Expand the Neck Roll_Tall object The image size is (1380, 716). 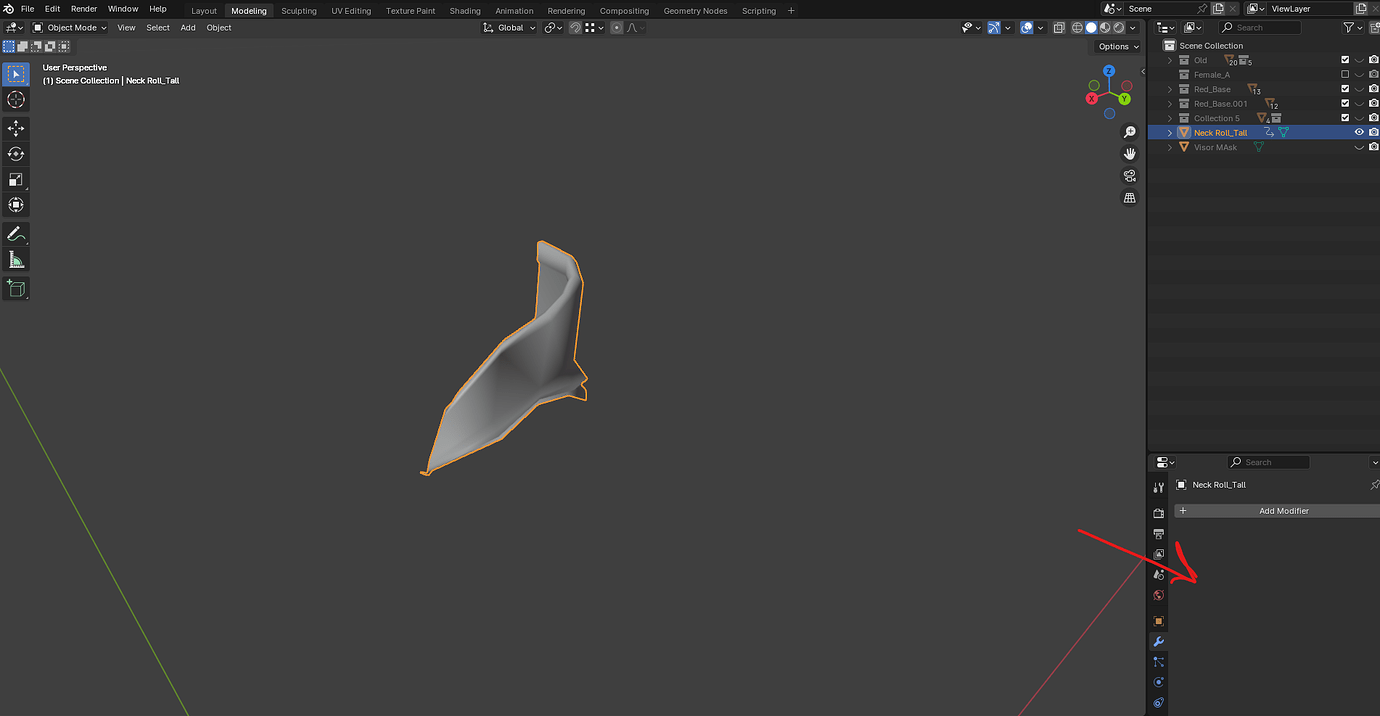tap(1170, 133)
